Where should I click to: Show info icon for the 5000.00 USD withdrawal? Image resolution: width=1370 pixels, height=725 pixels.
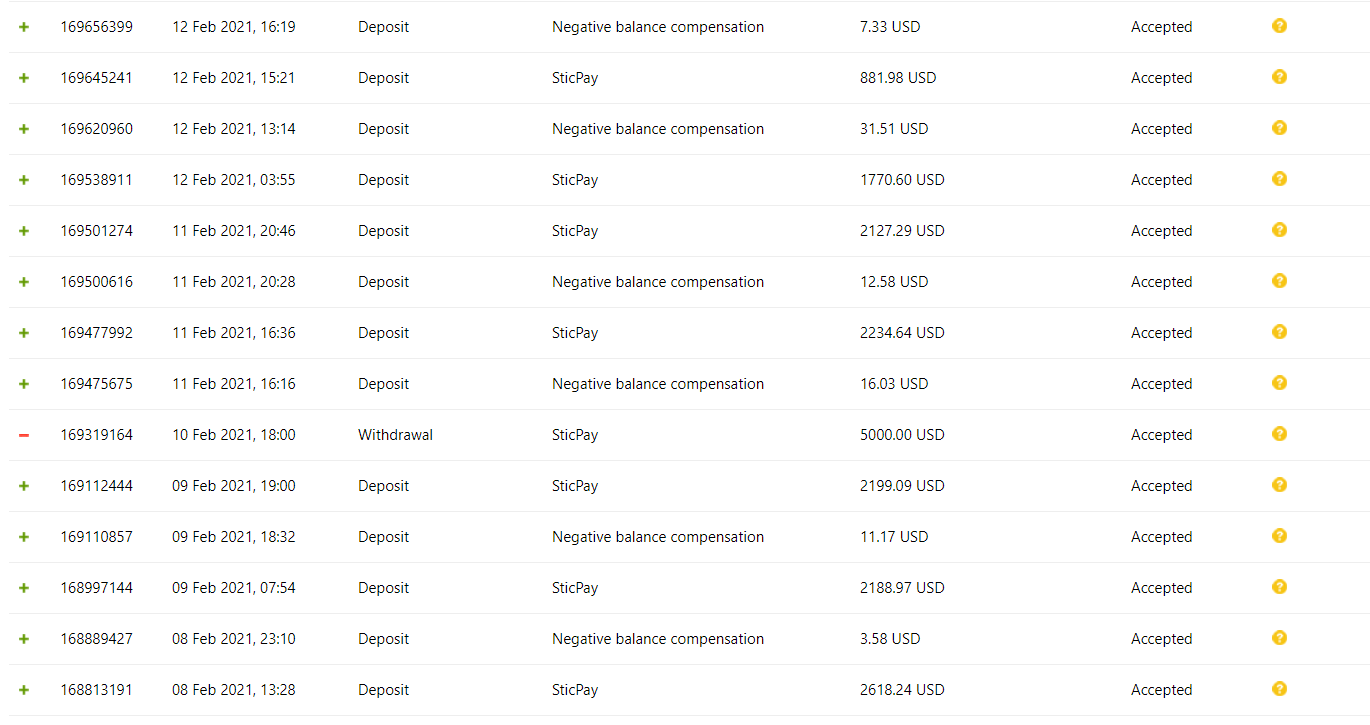[1279, 434]
